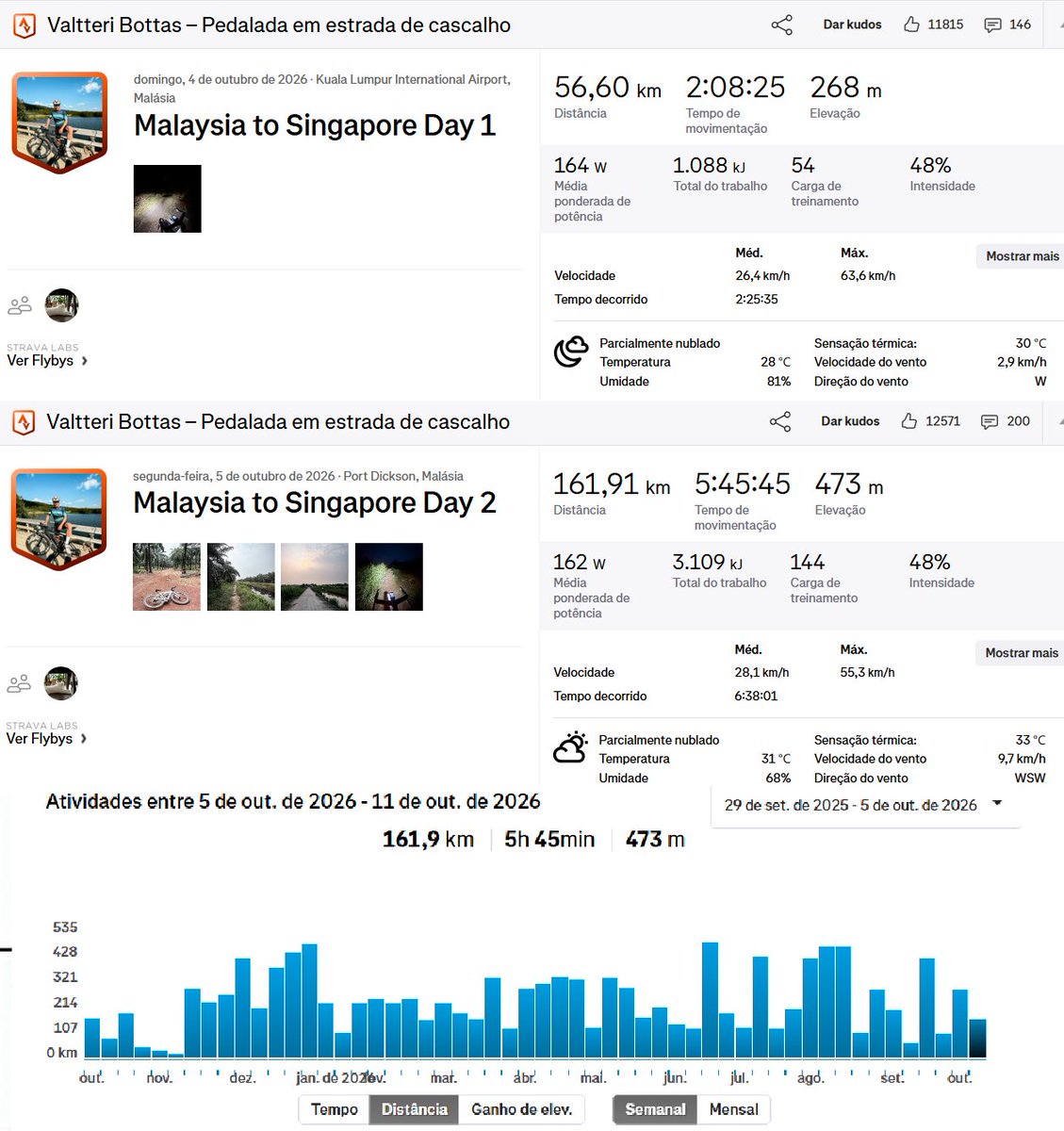Click the 56,60 km distance value
The height and width of the screenshot is (1131, 1064).
click(x=608, y=88)
